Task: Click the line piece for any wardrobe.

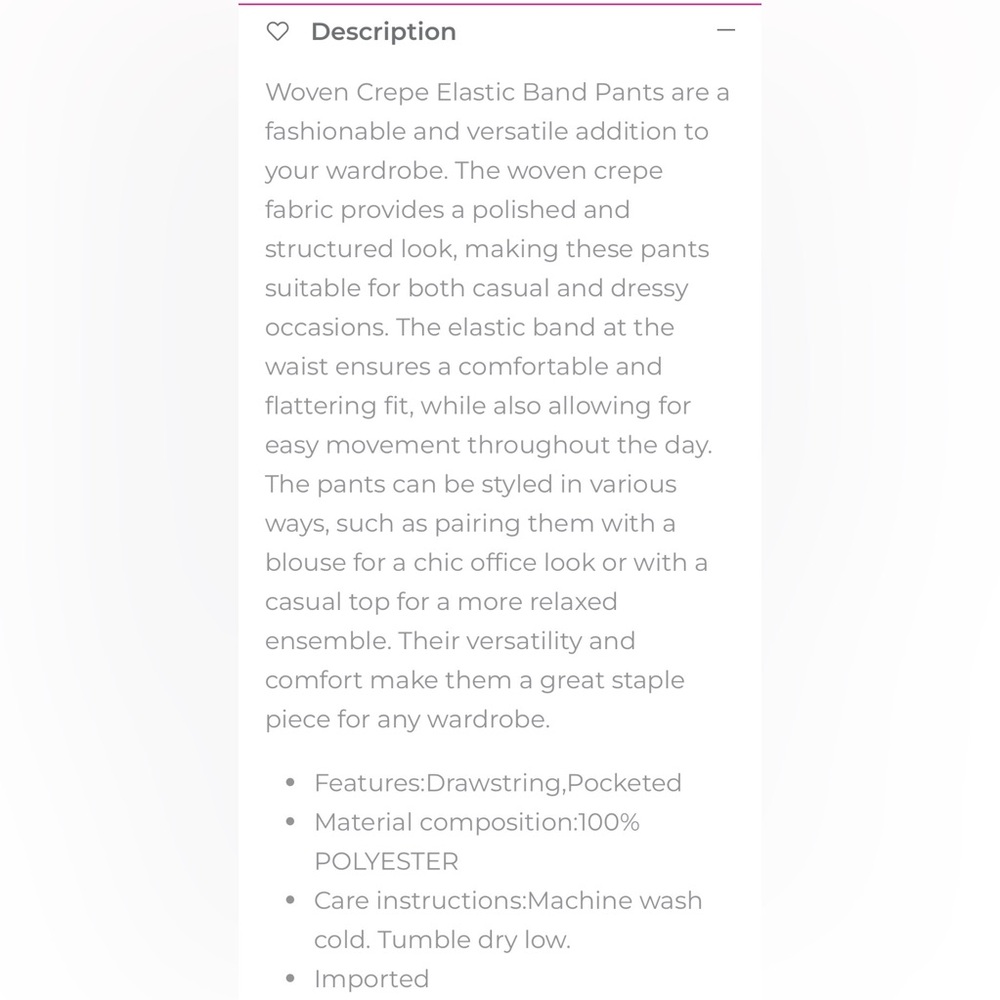Action: 408,719
